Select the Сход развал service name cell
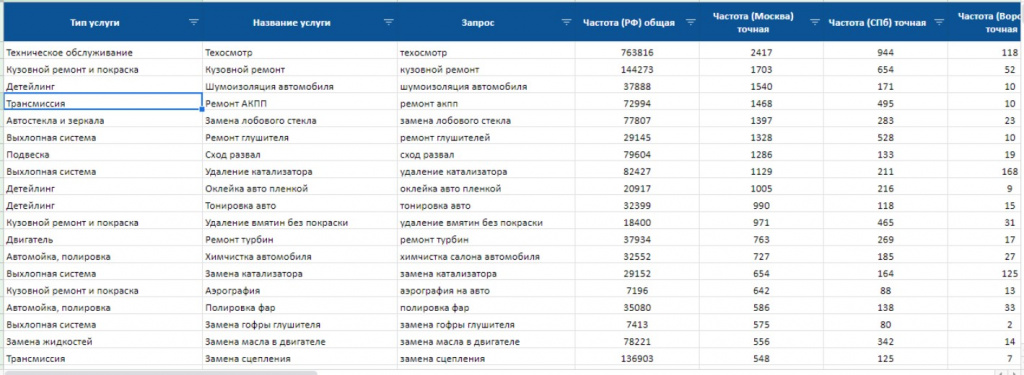1024x375 pixels. tap(300, 154)
